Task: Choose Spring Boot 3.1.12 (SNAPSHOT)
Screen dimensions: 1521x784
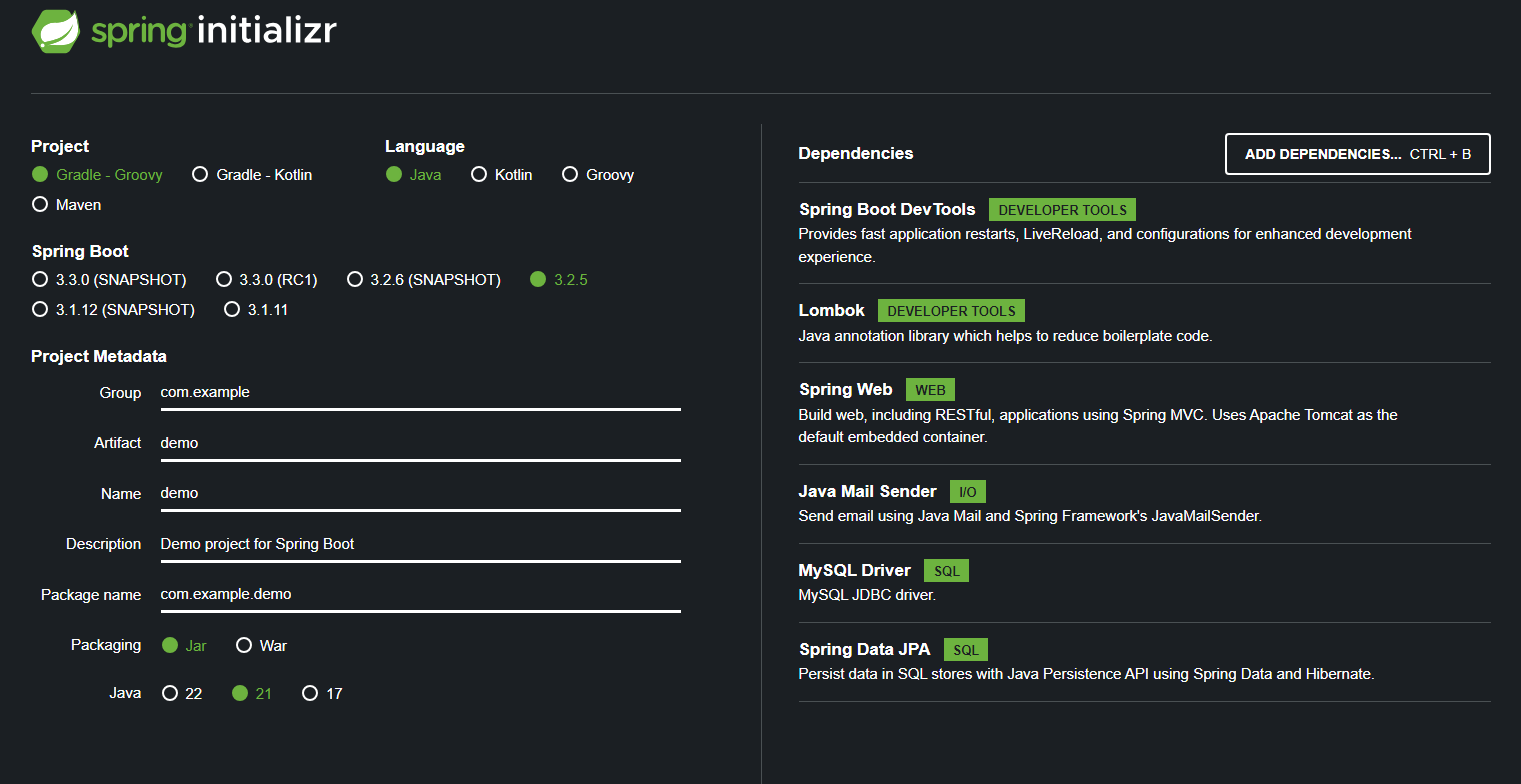Action: (113, 309)
